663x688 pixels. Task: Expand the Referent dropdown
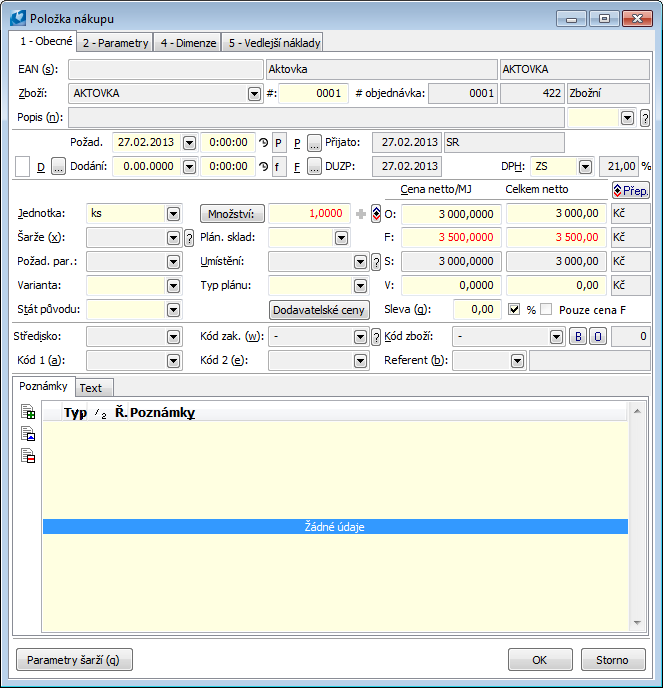[517, 361]
